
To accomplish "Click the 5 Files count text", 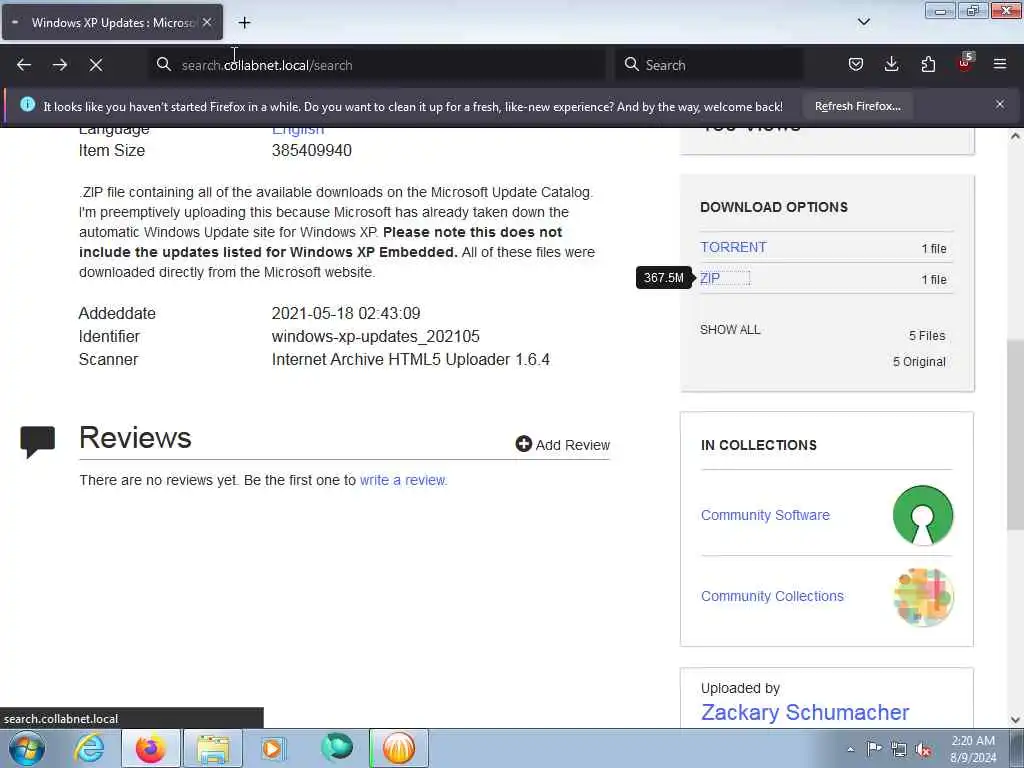I will tap(927, 336).
